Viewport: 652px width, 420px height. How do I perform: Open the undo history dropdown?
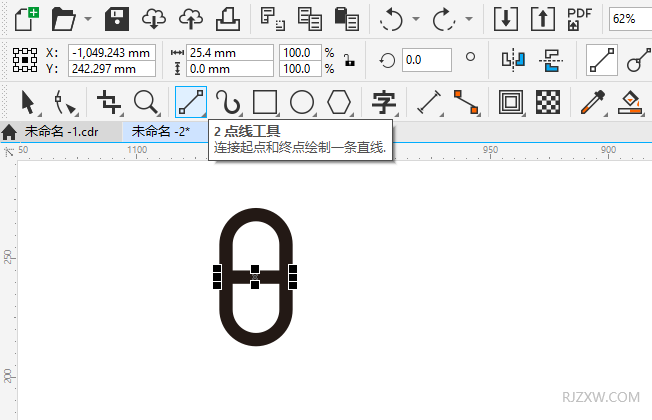[x=416, y=19]
